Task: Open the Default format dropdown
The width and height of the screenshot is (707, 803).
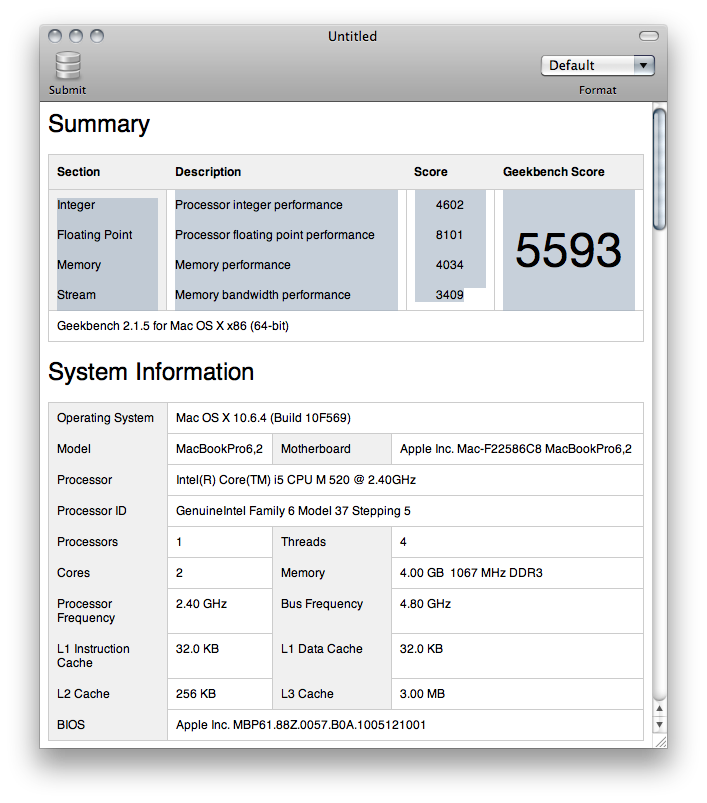Action: point(597,66)
